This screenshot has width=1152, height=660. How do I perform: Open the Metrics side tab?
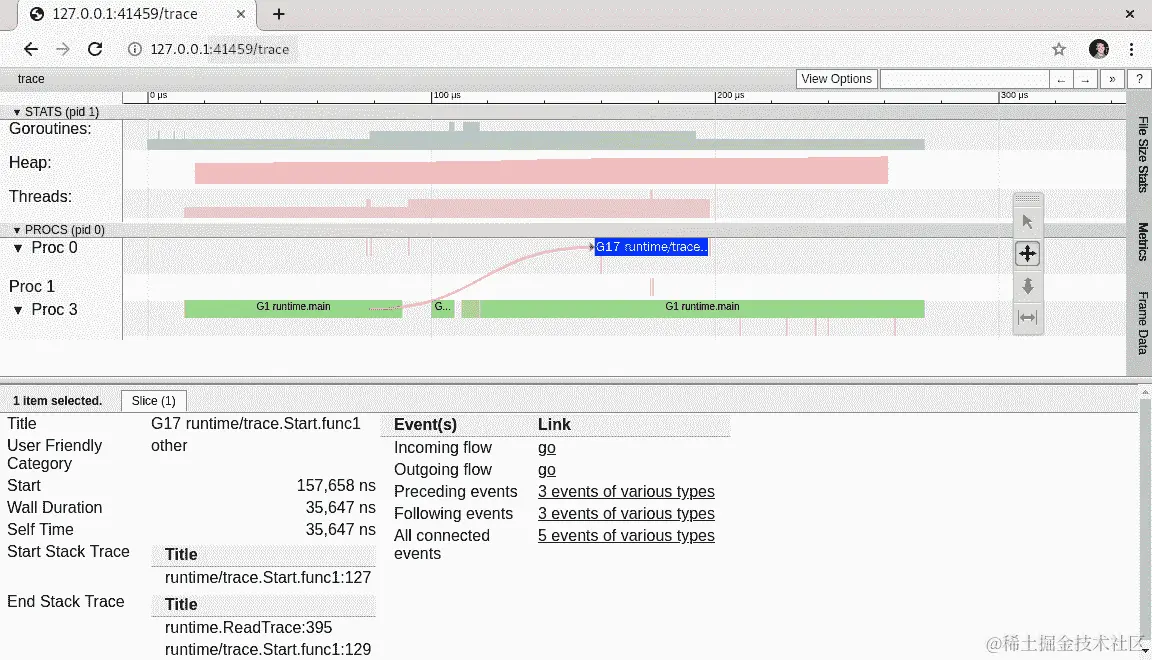click(x=1142, y=242)
